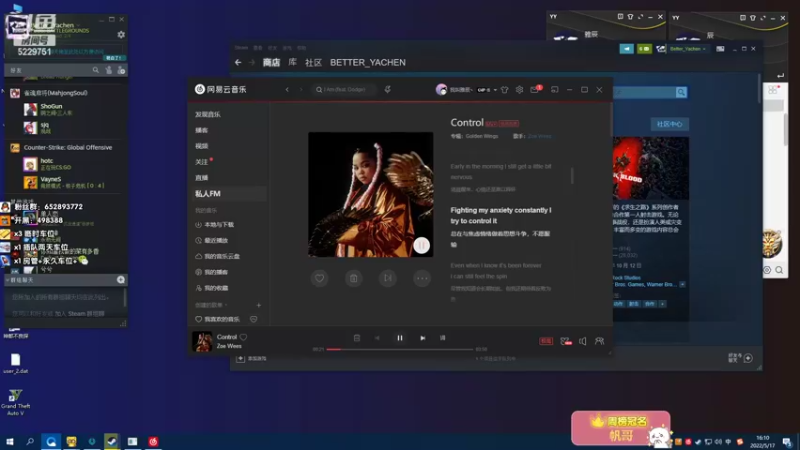Click album link Golden Wings

(482, 136)
